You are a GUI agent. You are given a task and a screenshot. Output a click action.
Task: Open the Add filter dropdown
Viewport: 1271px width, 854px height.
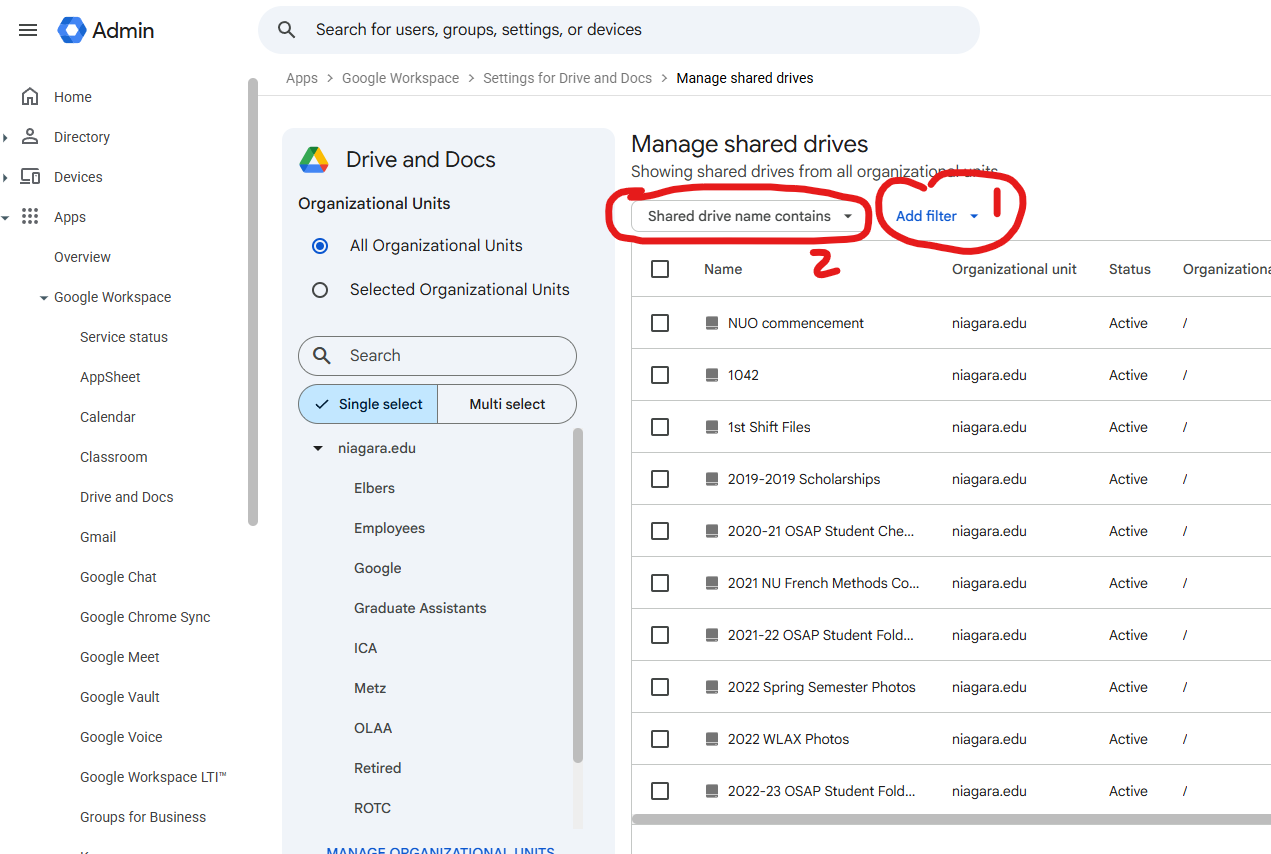(937, 216)
